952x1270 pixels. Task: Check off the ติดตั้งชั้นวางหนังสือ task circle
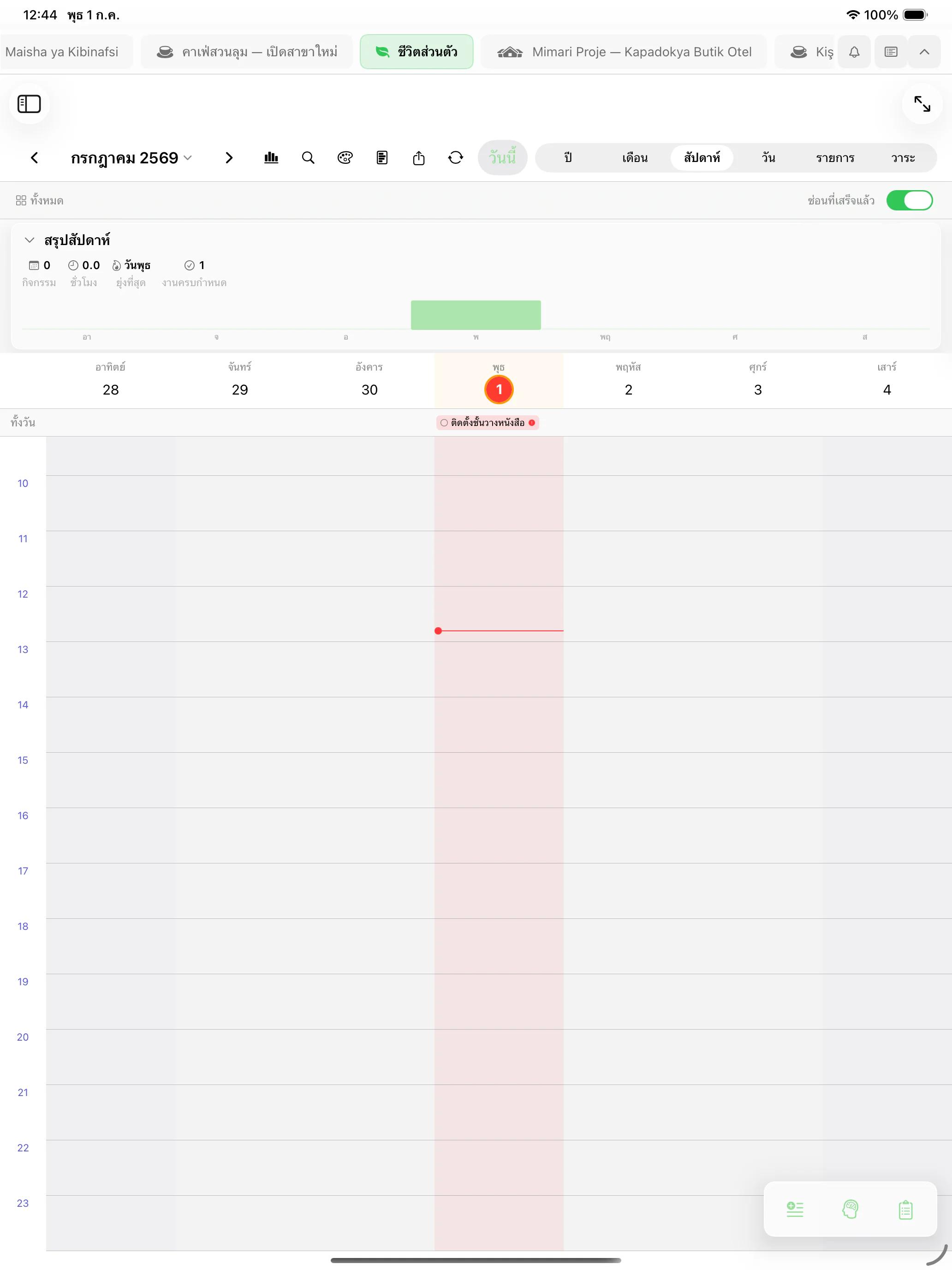coord(444,423)
